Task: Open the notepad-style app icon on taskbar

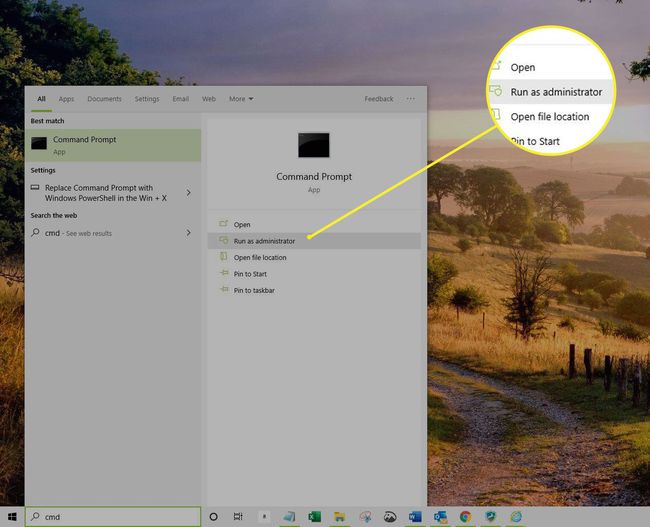Action: coord(289,517)
